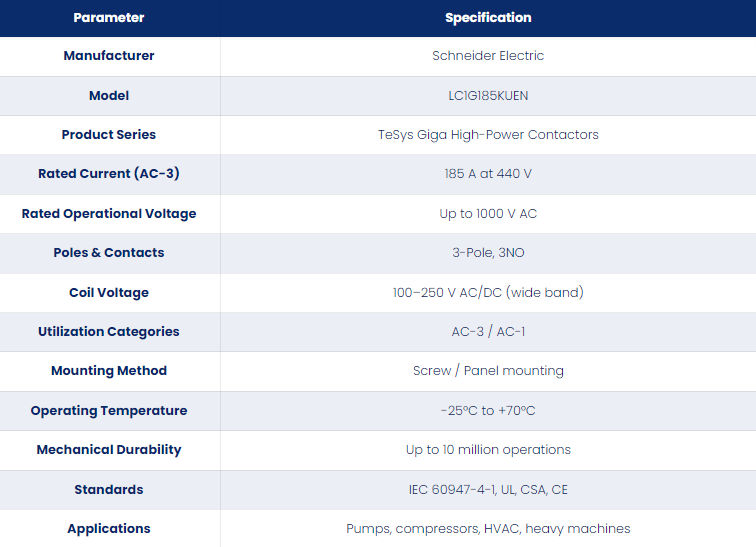Screen dimensions: 756x547
Task: Select model number LC1G185KUEN
Action: pos(488,96)
